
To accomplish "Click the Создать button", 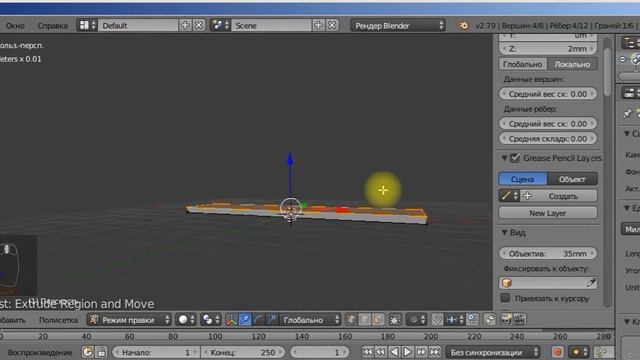I will click(559, 196).
